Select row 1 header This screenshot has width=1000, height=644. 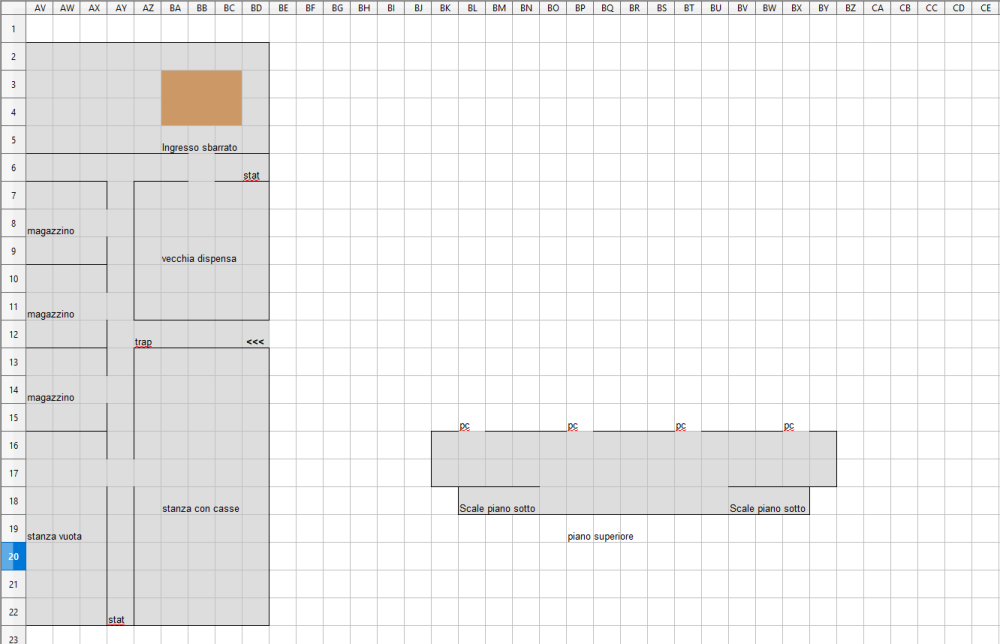[x=12, y=29]
